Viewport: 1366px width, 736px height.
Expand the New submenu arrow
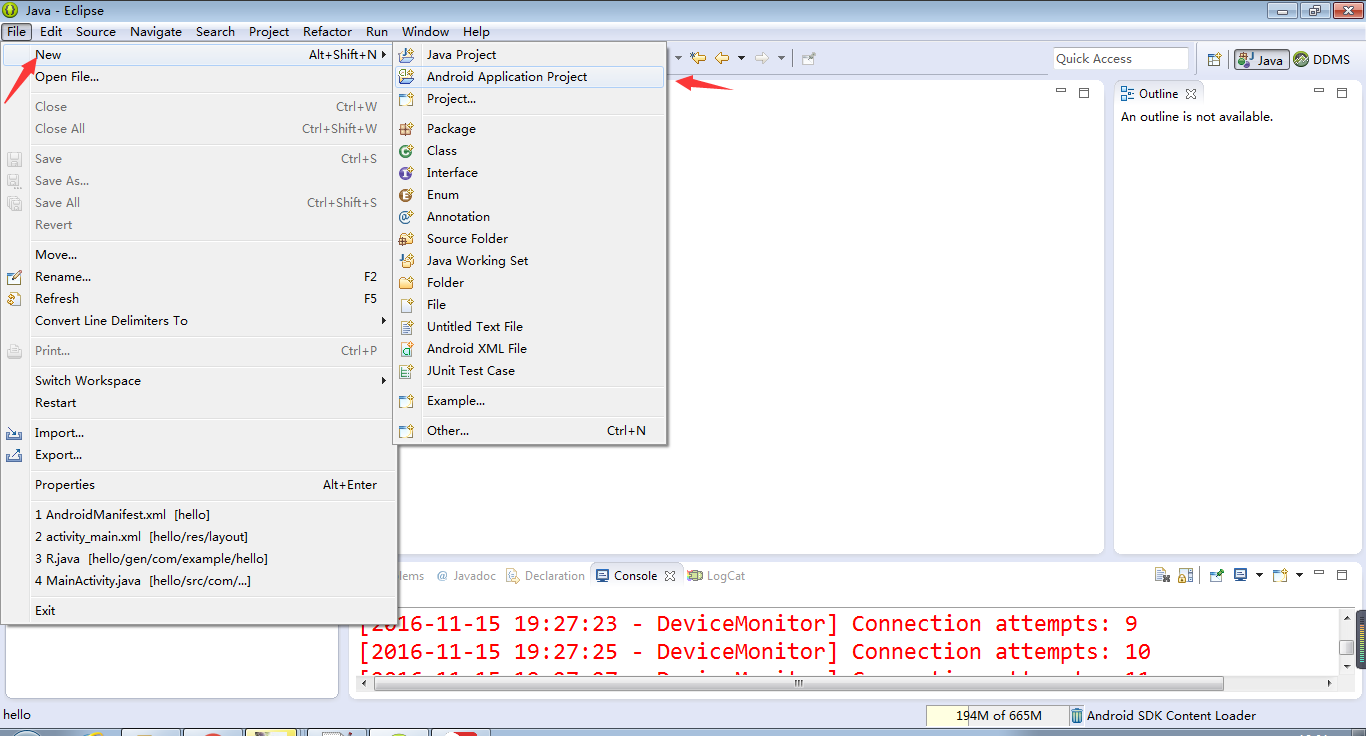point(385,55)
